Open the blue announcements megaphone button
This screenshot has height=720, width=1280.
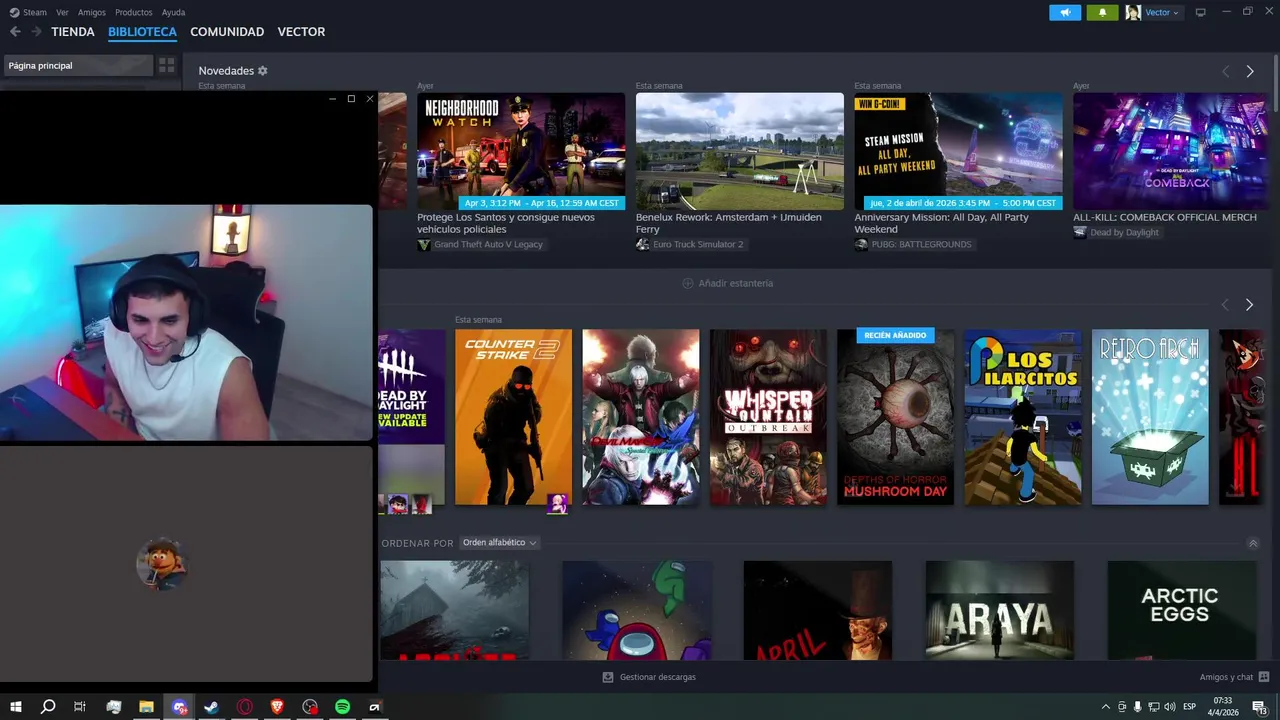pos(1065,12)
